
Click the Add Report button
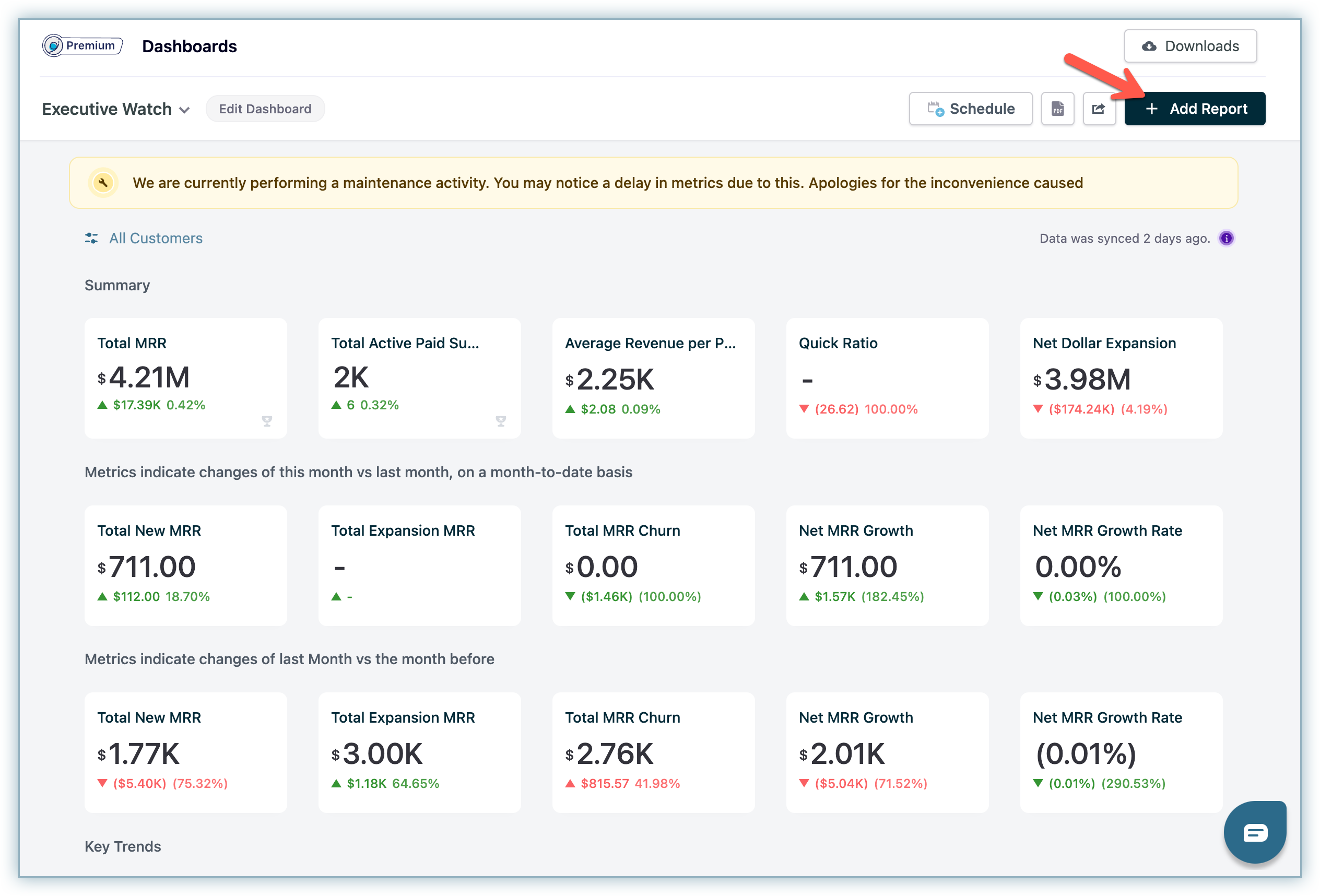[x=1195, y=109]
